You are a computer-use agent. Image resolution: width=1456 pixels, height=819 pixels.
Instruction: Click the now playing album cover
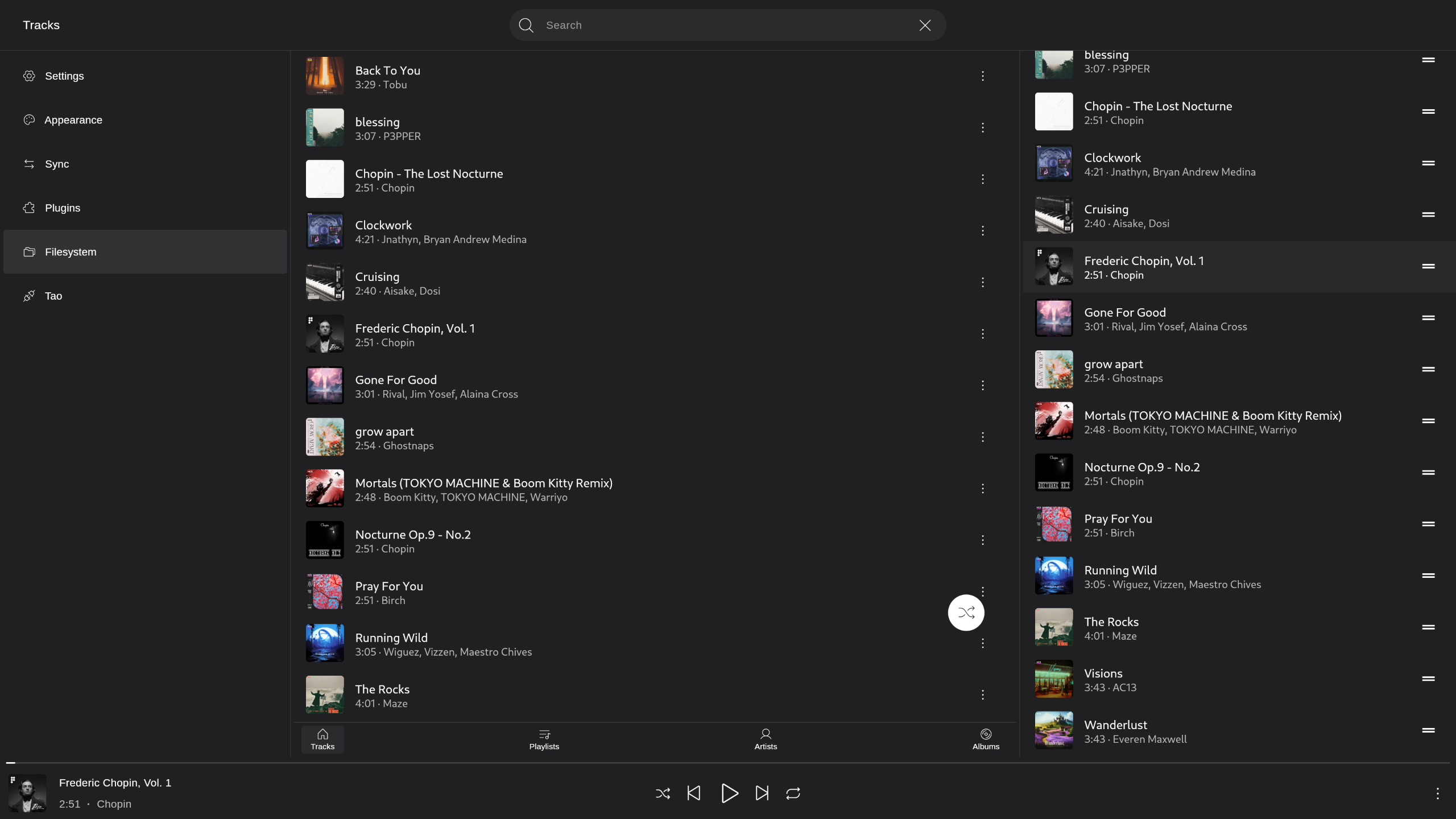(27, 793)
